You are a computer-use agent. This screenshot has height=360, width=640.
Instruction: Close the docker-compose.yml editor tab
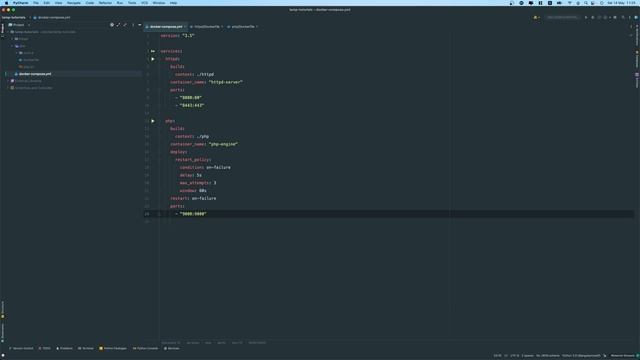click(x=185, y=27)
